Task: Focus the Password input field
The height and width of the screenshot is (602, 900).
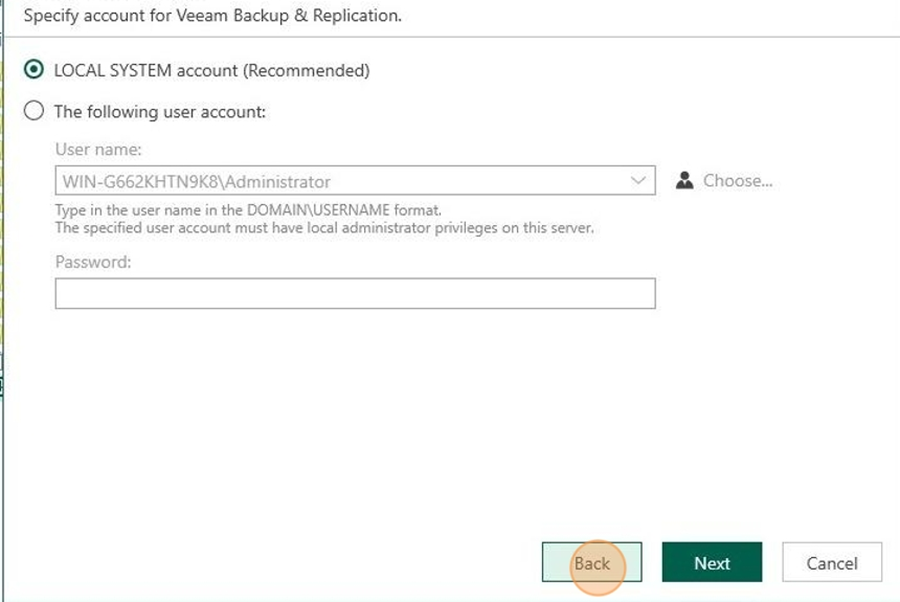Action: click(x=355, y=293)
